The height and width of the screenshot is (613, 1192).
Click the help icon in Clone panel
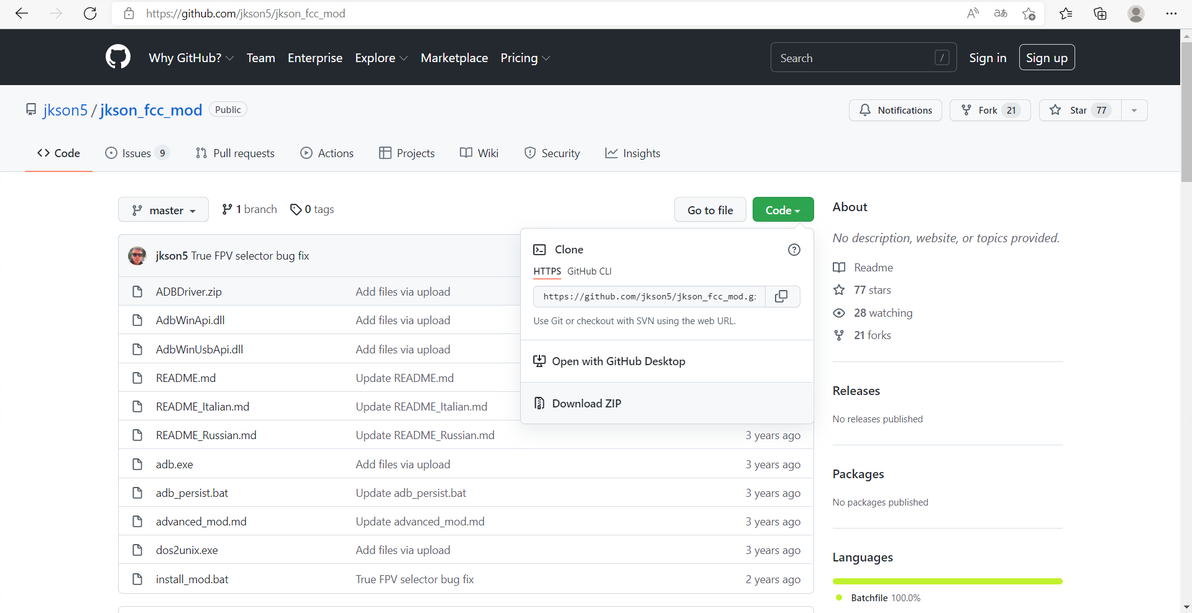794,250
